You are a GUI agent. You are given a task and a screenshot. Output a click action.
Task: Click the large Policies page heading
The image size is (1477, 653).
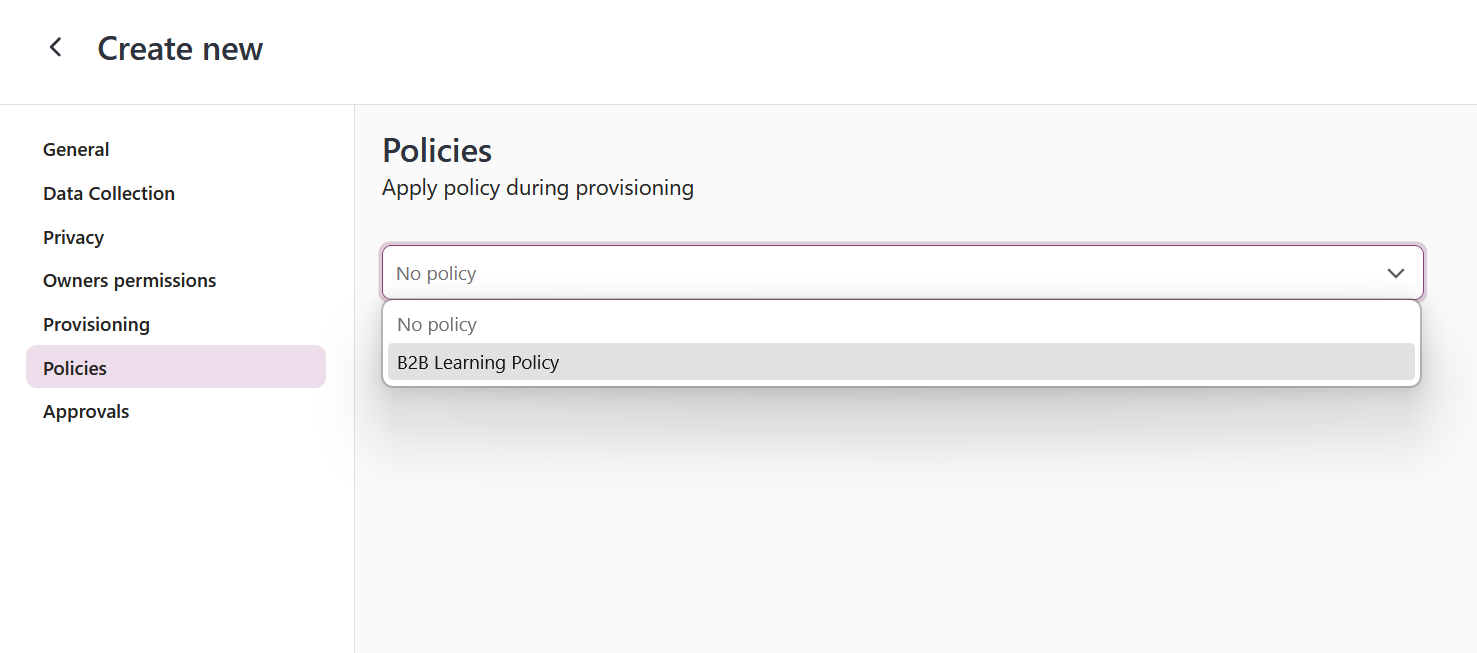tap(437, 150)
